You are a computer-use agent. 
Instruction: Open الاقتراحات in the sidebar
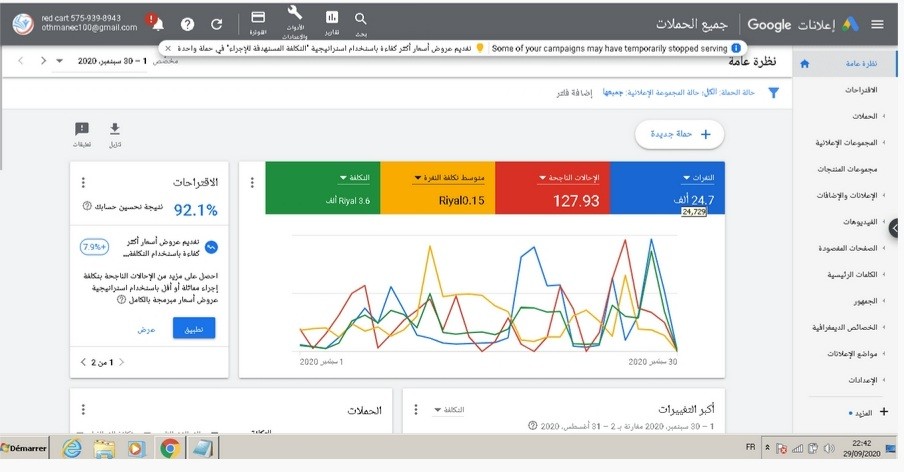[861, 90]
